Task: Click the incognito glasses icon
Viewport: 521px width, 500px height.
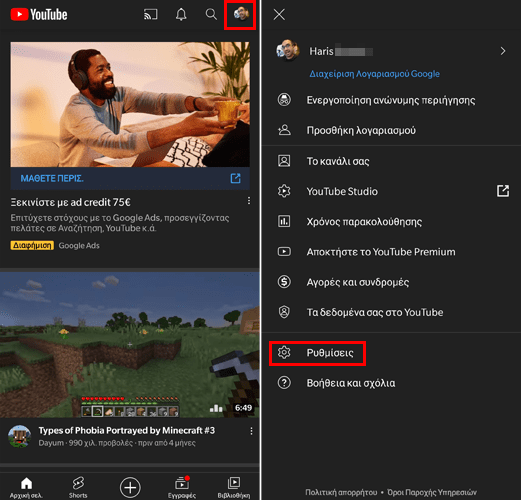Action: click(x=284, y=100)
